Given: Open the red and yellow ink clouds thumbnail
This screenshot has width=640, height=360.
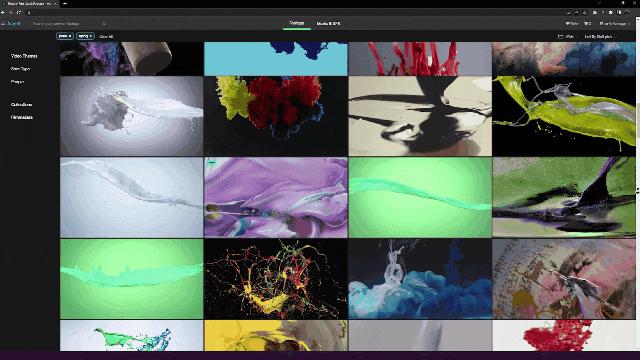Looking at the screenshot, I should click(276, 116).
